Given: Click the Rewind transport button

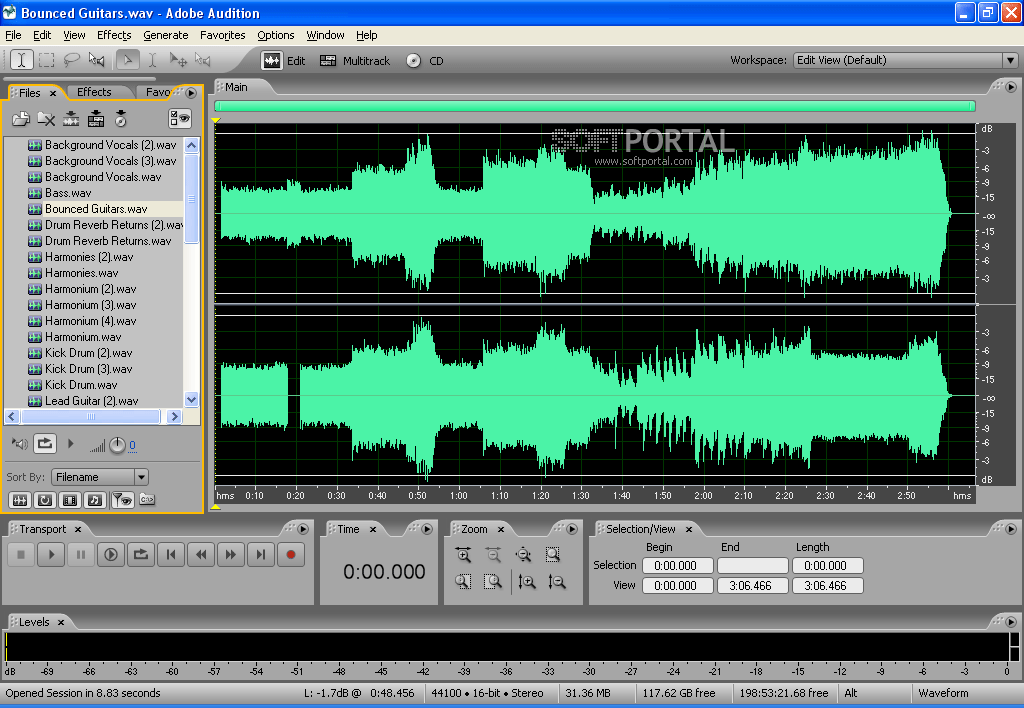Looking at the screenshot, I should 200,555.
